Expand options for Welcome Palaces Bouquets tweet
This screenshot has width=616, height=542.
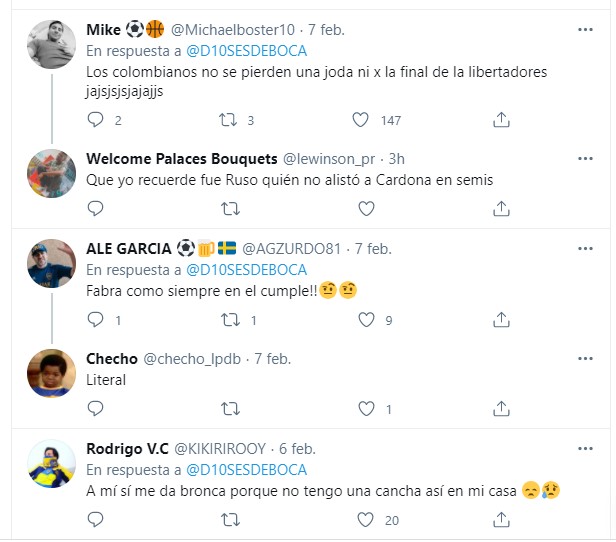pos(585,159)
